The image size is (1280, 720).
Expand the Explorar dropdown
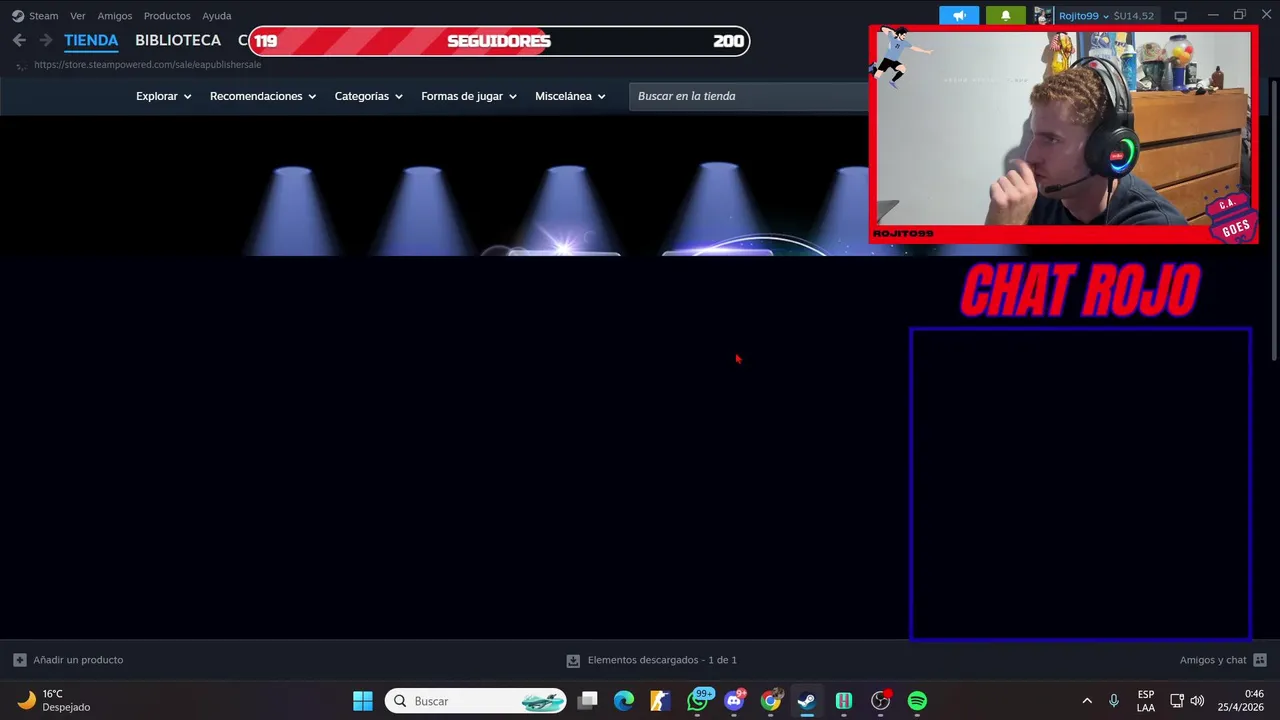pyautogui.click(x=164, y=96)
